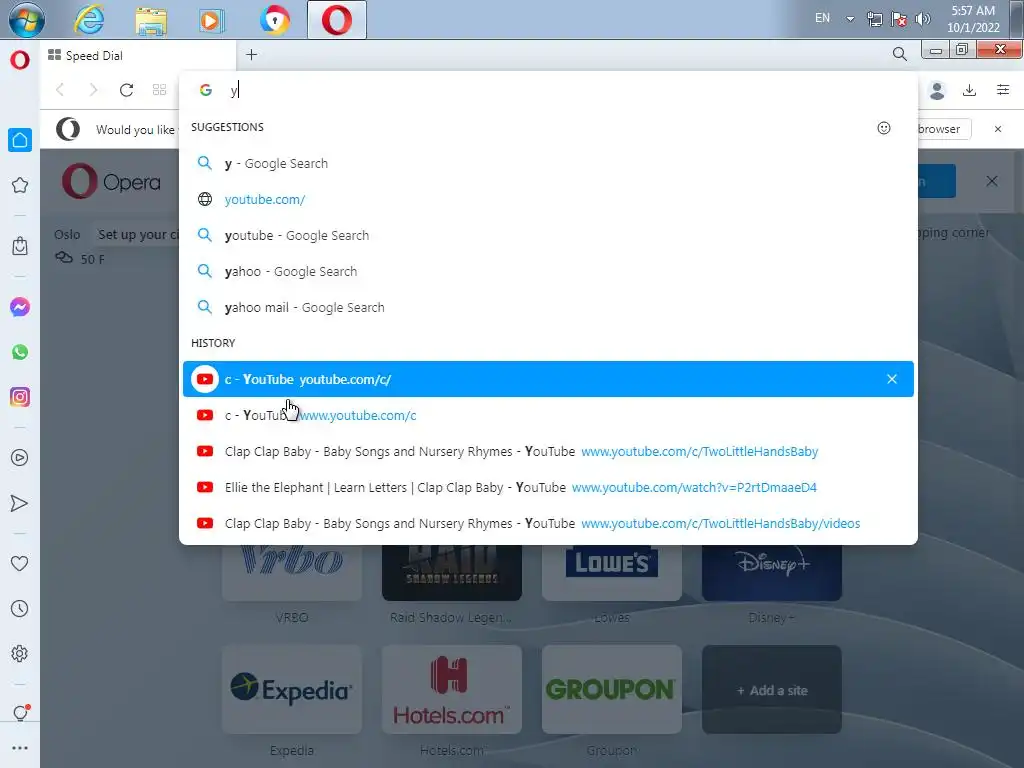This screenshot has height=768, width=1024.
Task: Open the Hotels.com speed dial tile
Action: 452,689
